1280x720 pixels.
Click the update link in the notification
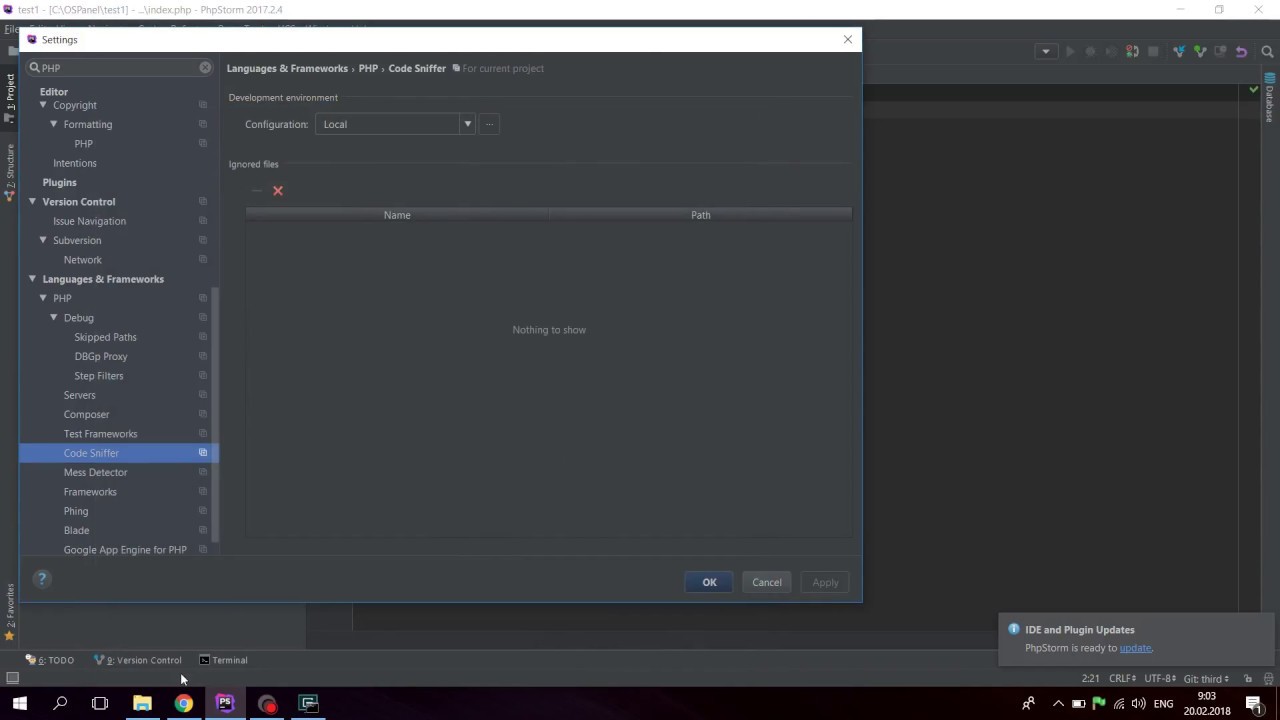click(x=1135, y=648)
